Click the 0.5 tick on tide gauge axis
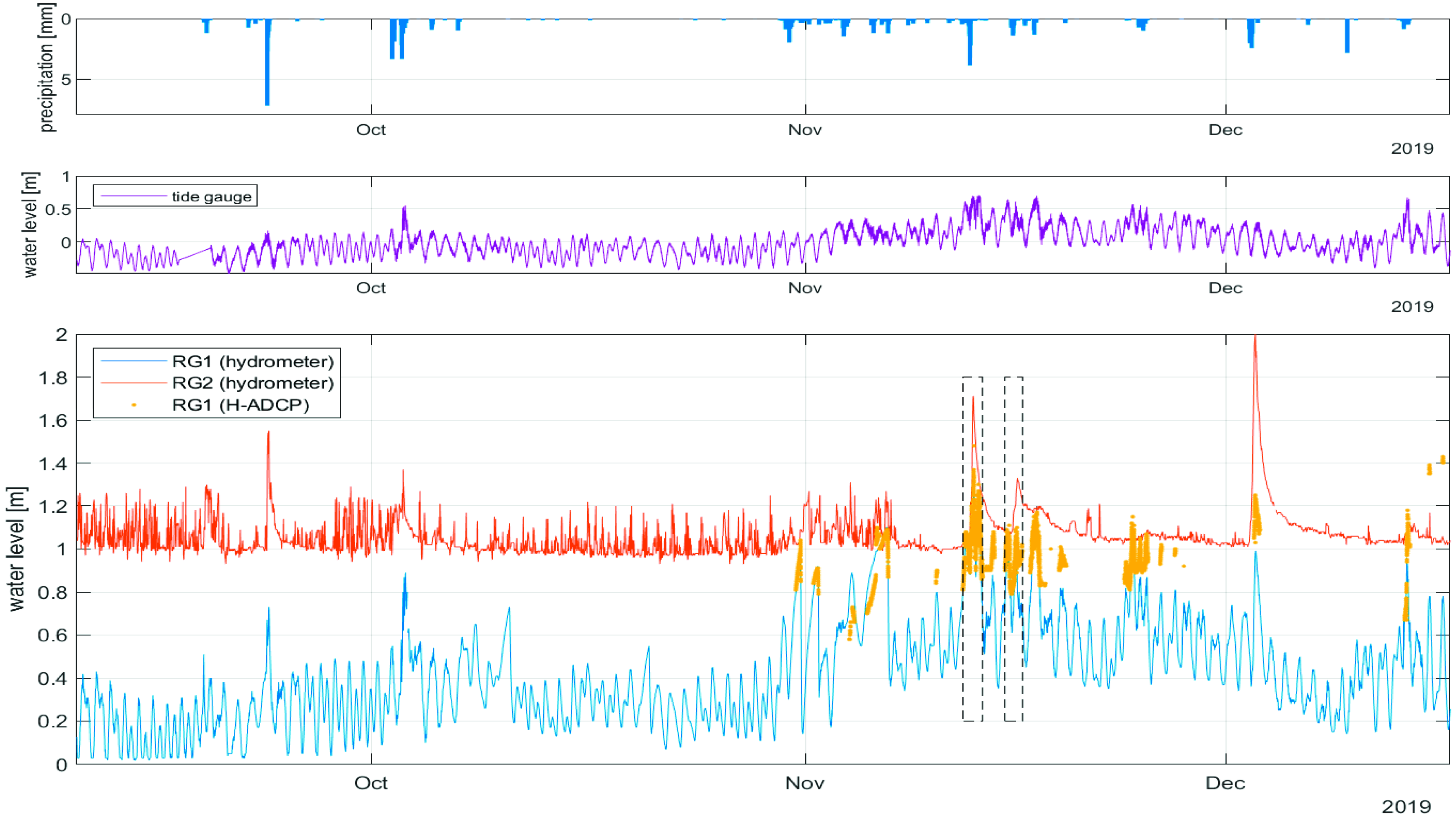 click(58, 210)
